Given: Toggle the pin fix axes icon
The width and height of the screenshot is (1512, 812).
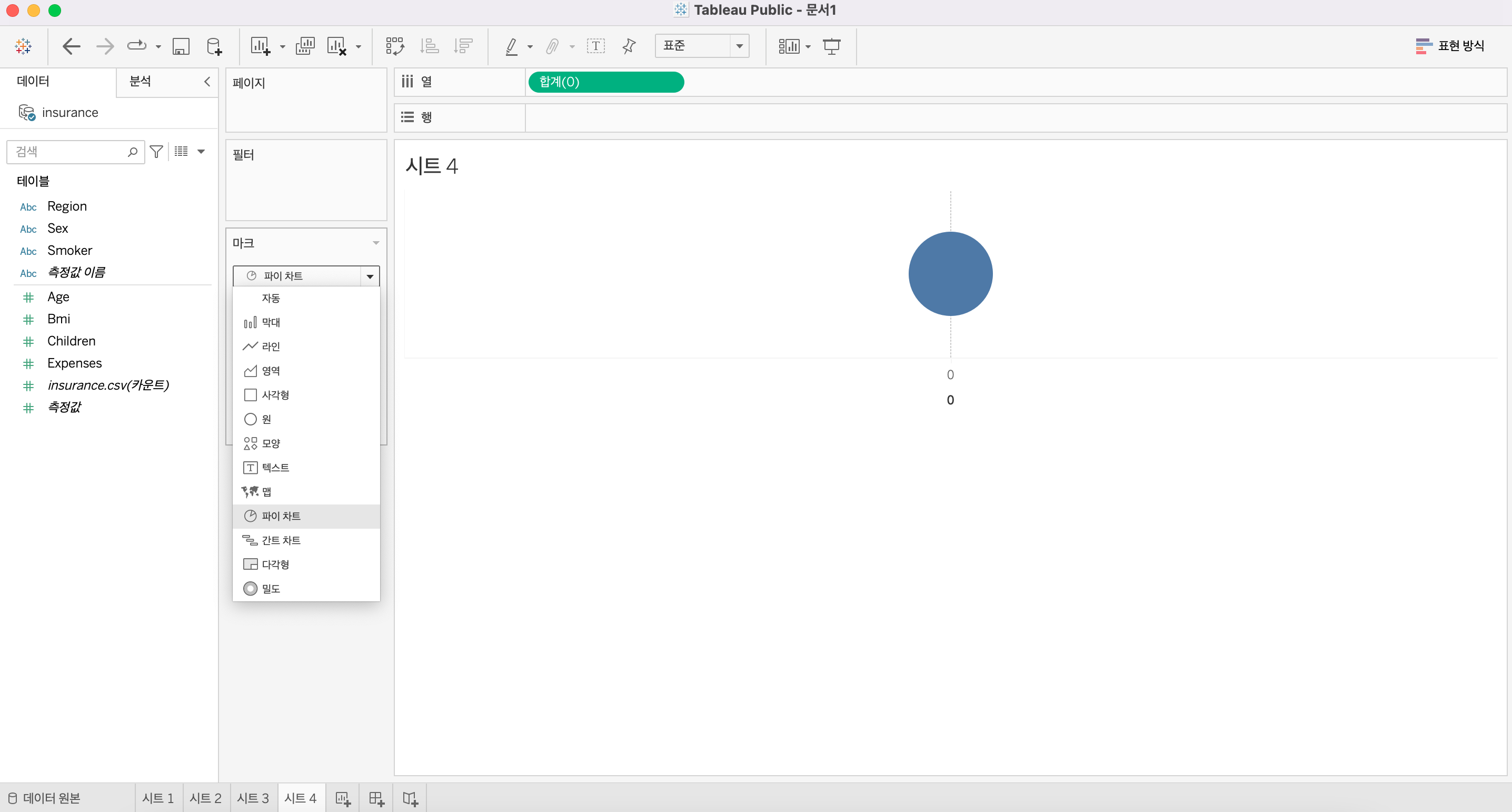Looking at the screenshot, I should coord(629,46).
